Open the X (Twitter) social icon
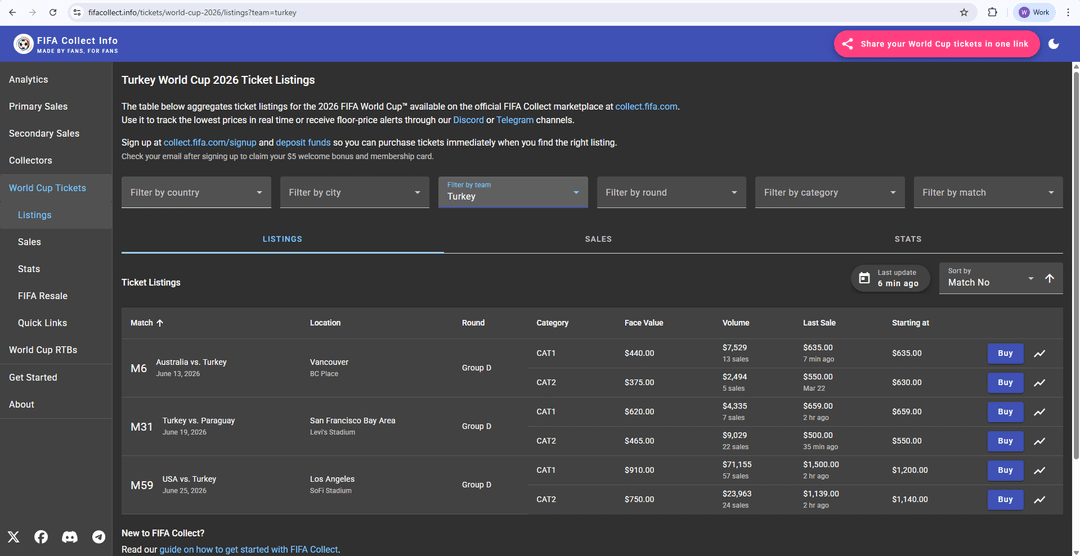This screenshot has height=556, width=1080. click(x=14, y=537)
